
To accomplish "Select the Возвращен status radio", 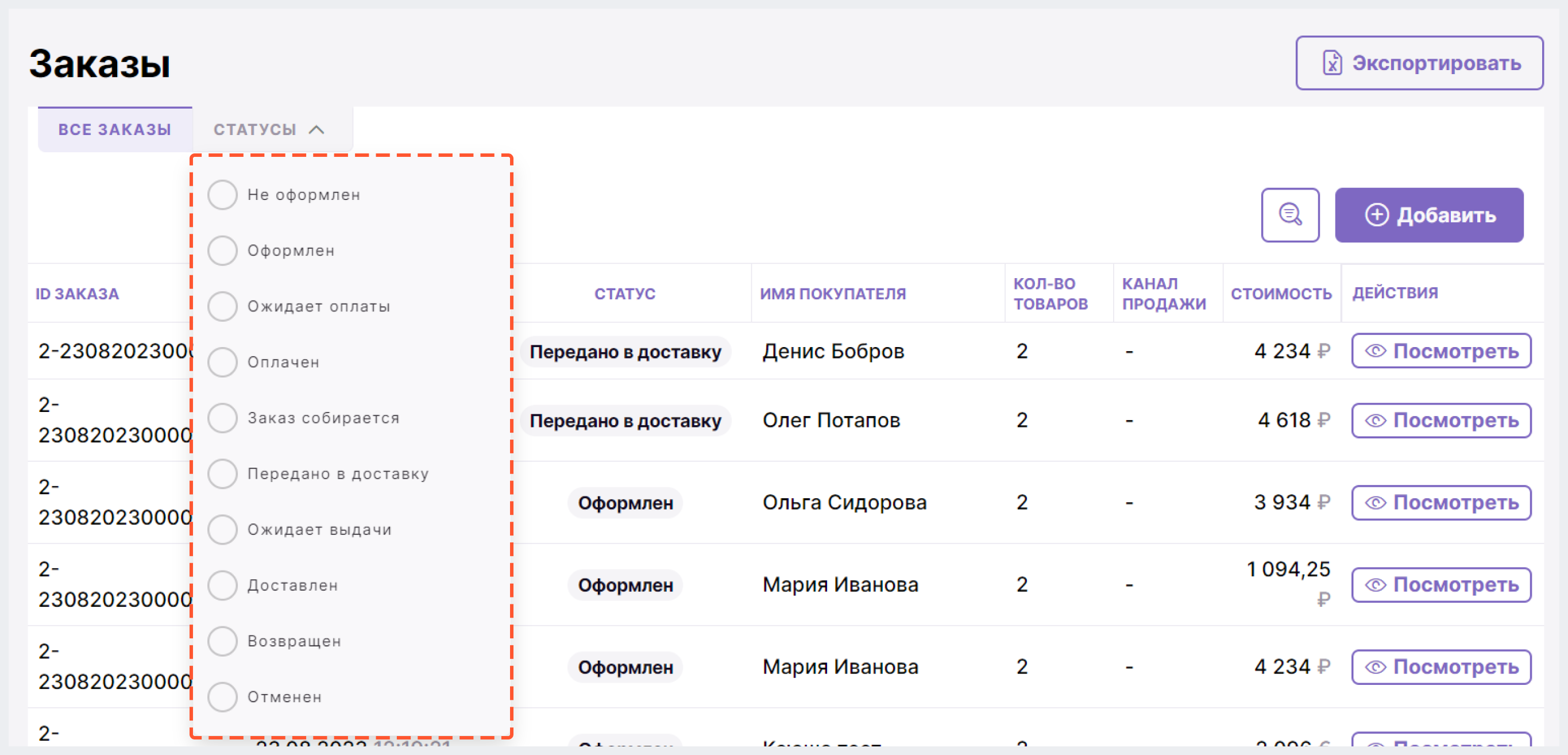I will point(222,641).
